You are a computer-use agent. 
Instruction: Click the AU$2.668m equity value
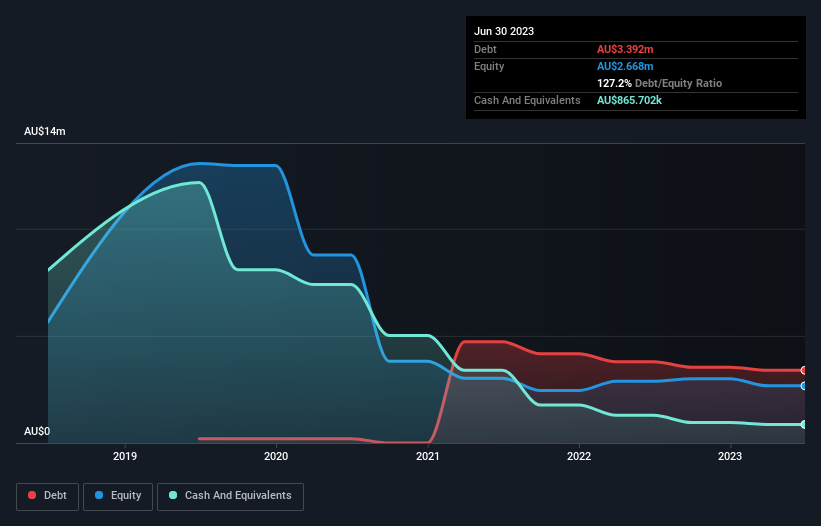(625, 66)
